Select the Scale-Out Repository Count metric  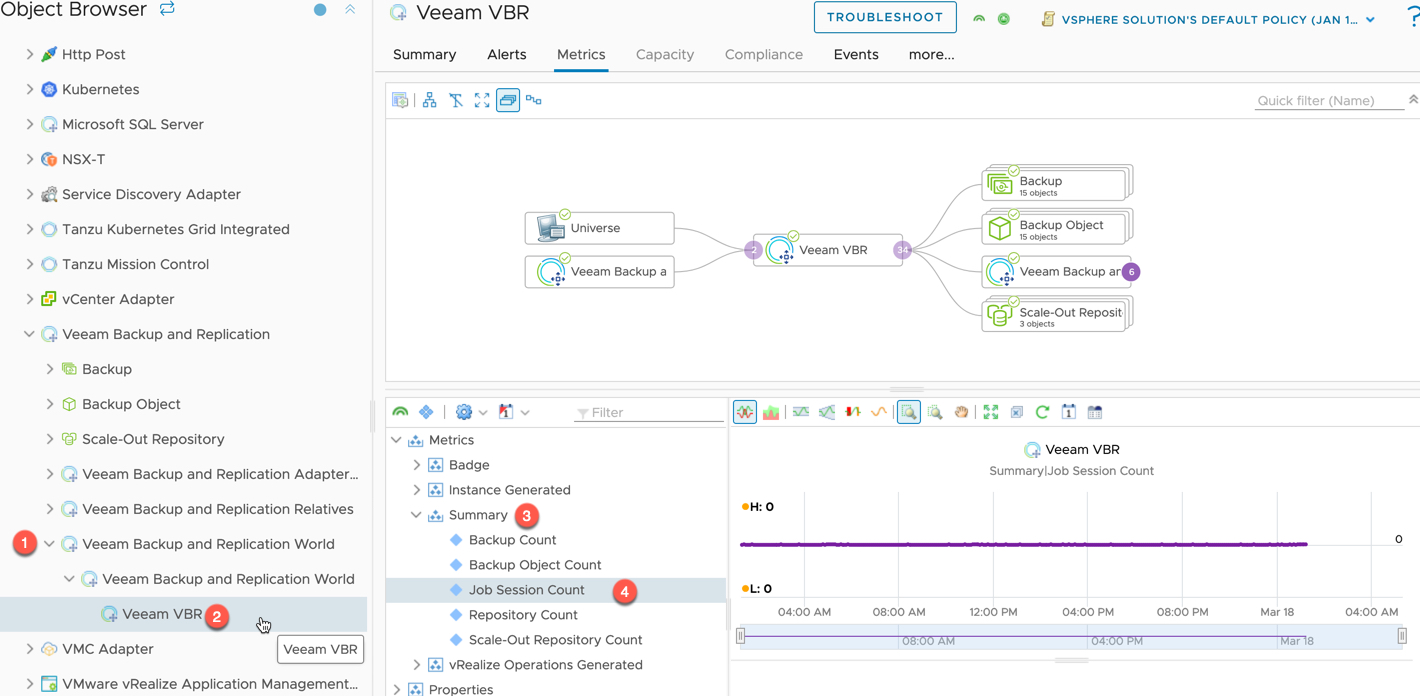click(x=555, y=640)
